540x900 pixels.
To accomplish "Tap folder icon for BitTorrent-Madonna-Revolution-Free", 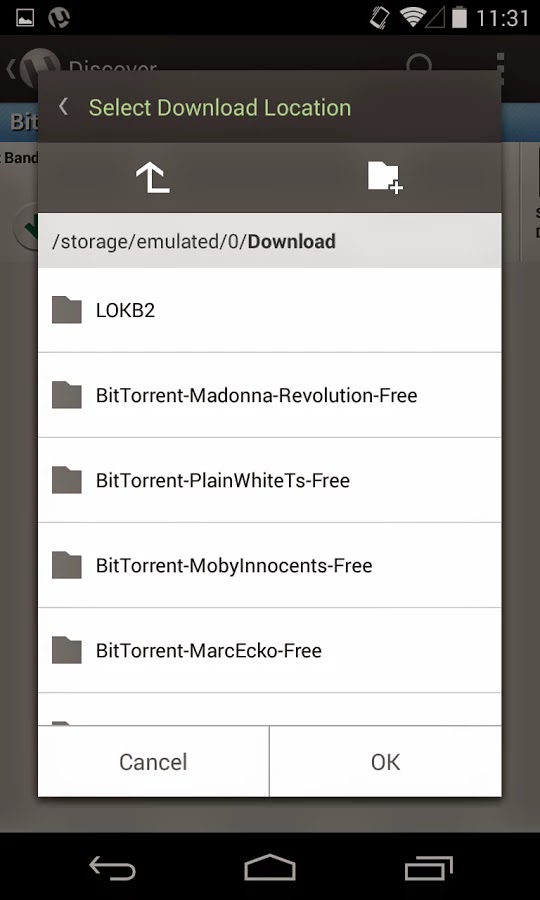I will click(67, 395).
